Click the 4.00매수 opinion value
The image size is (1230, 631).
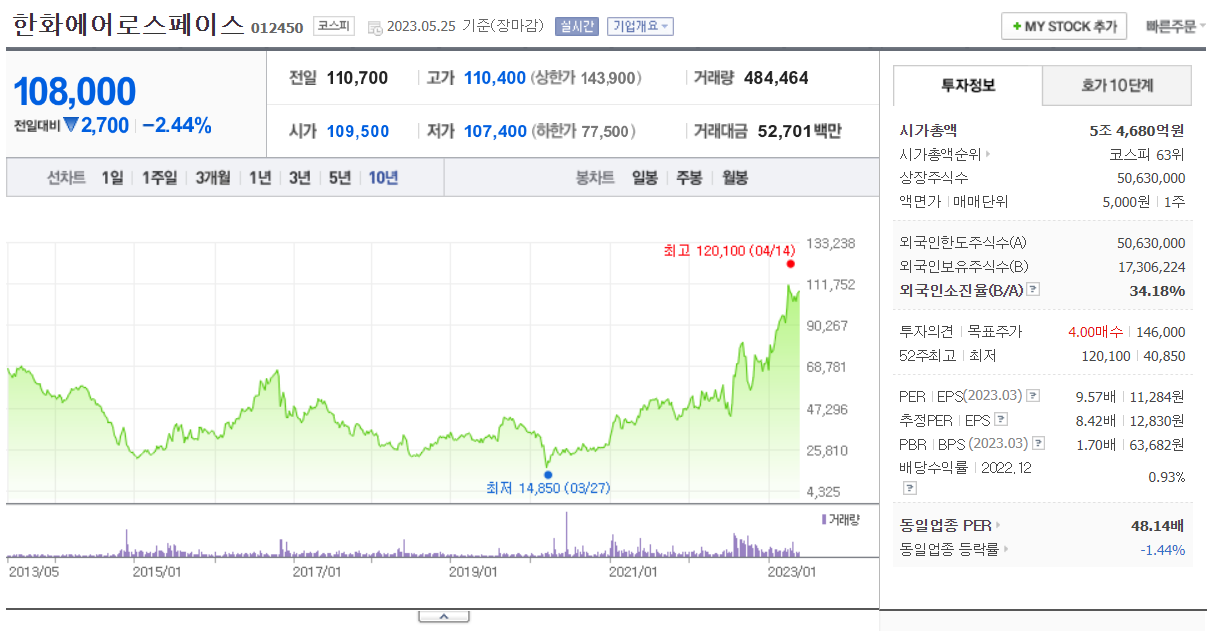click(1097, 332)
